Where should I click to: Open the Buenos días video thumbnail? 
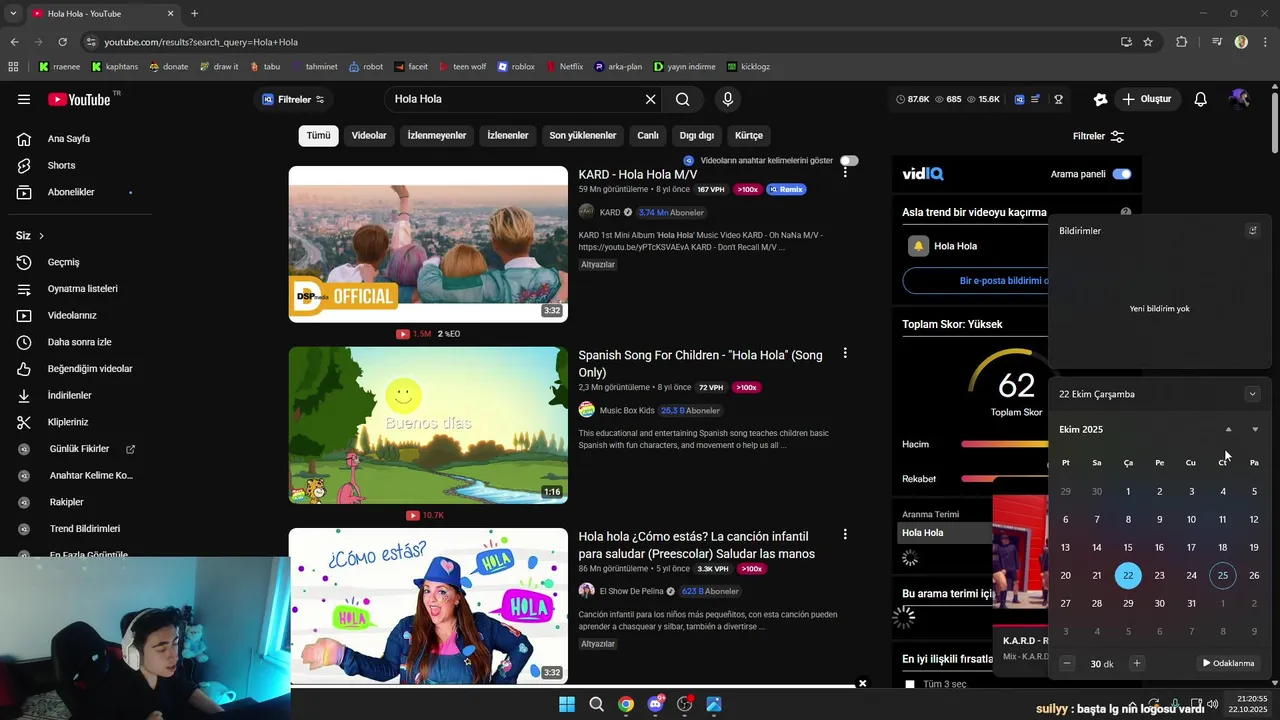pyautogui.click(x=428, y=425)
